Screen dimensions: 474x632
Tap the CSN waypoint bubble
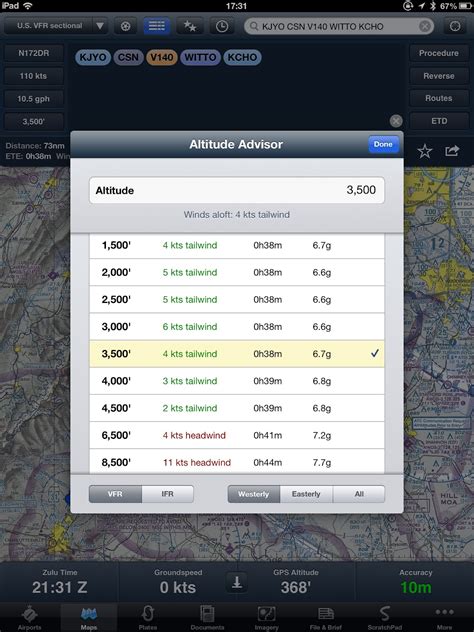[128, 57]
